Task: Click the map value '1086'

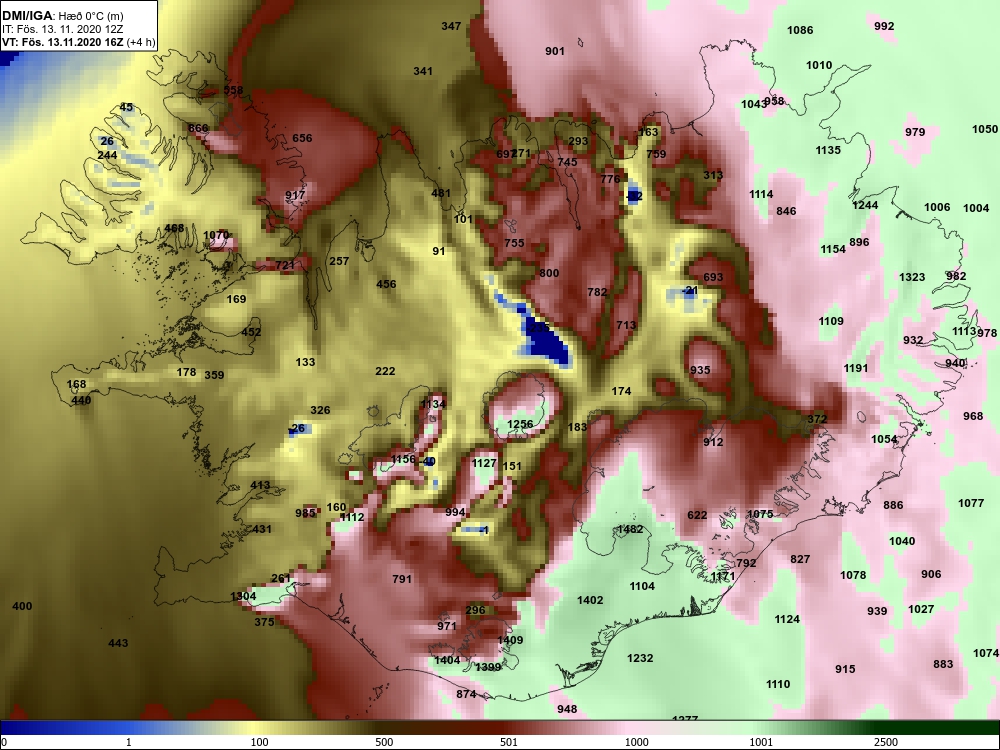Action: pyautogui.click(x=800, y=30)
